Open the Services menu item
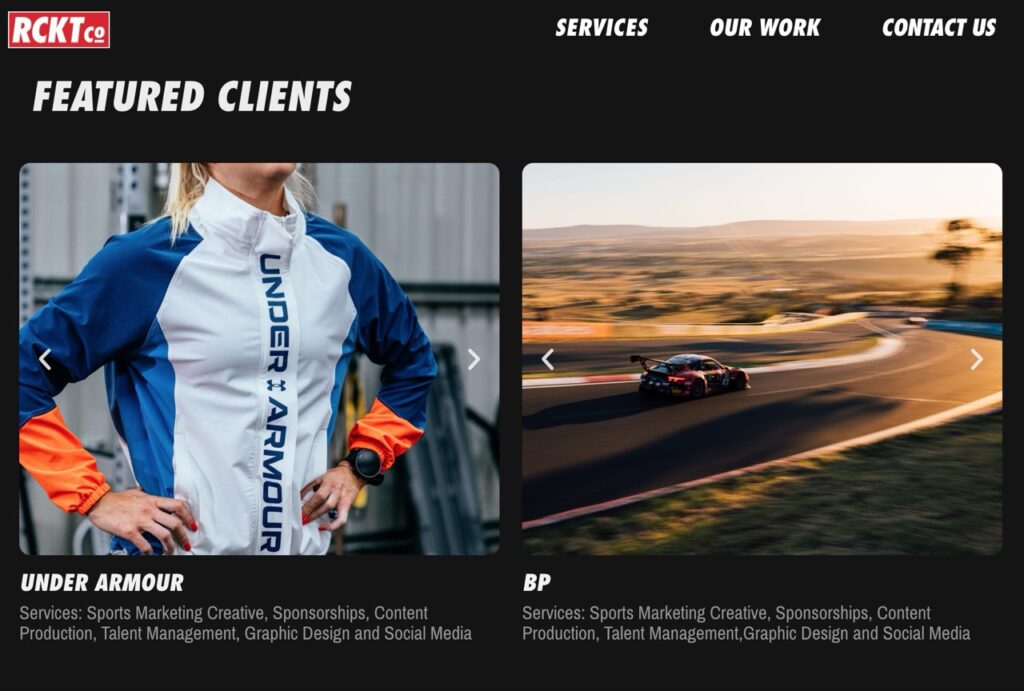The image size is (1024, 691). 601,27
